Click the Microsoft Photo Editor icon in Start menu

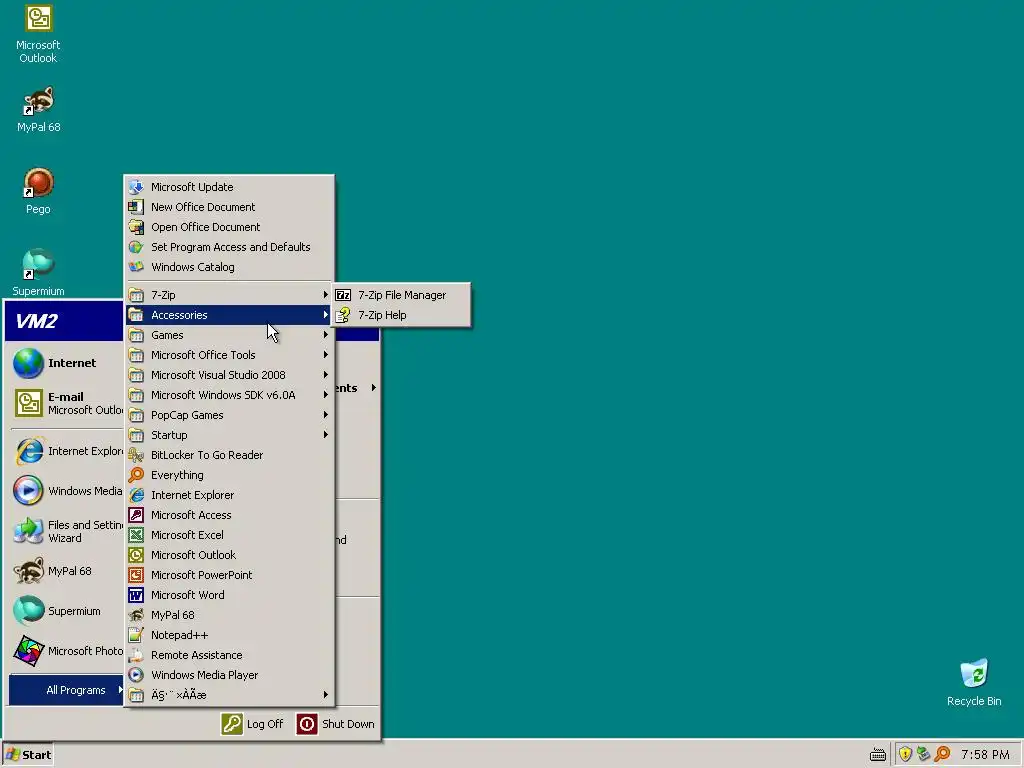(x=28, y=651)
